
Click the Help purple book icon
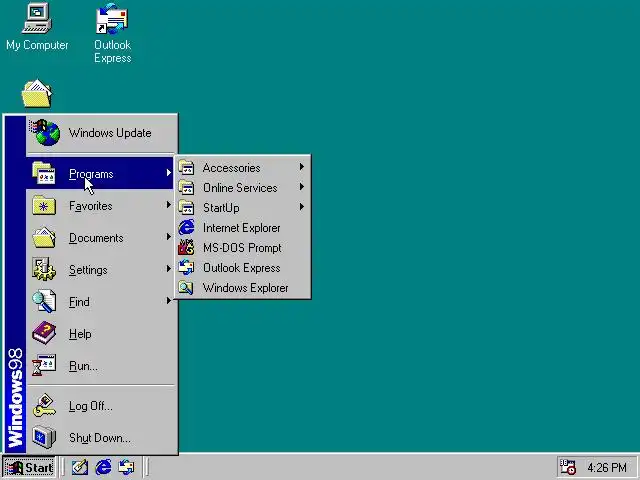coord(44,333)
